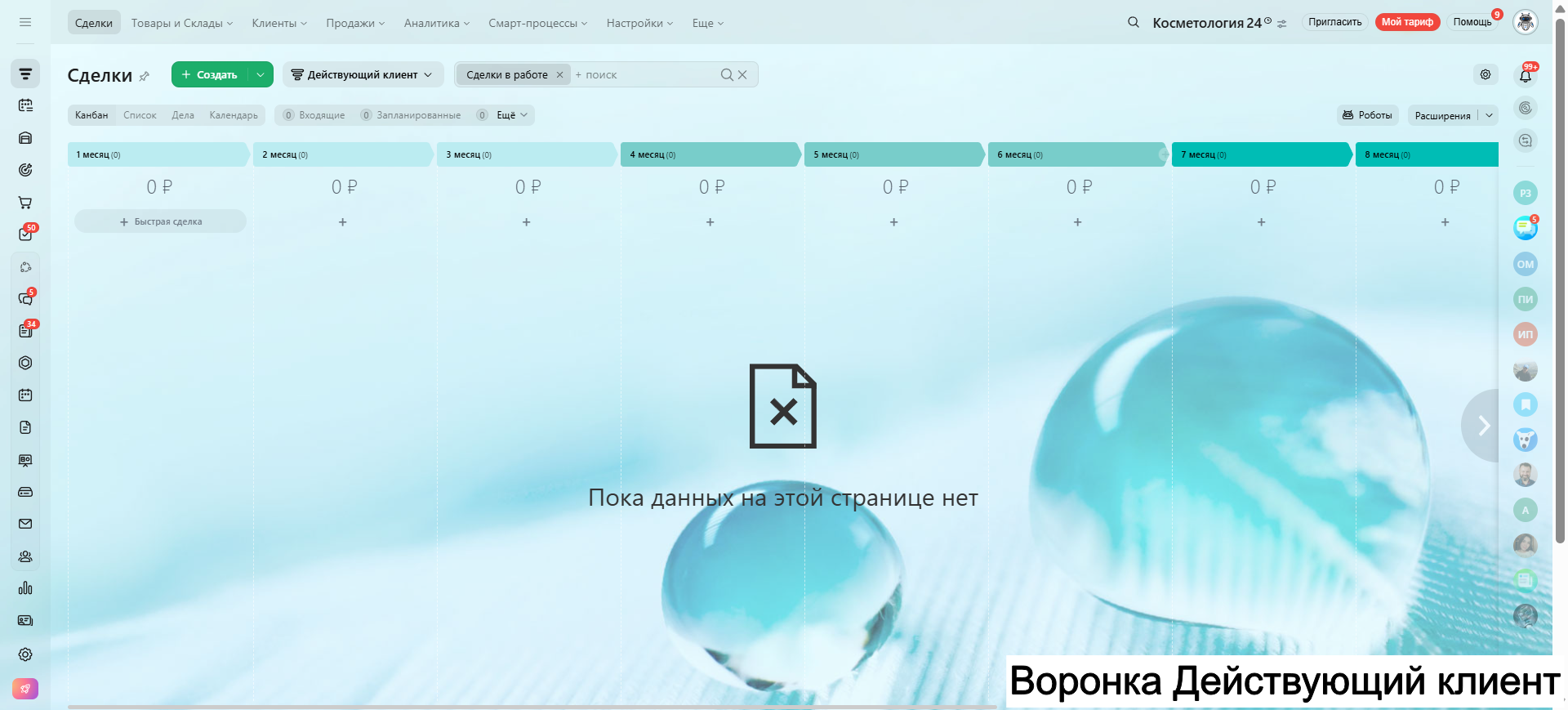Switch to the Дела view tab
Image resolution: width=1568 pixels, height=710 pixels.
coord(183,115)
